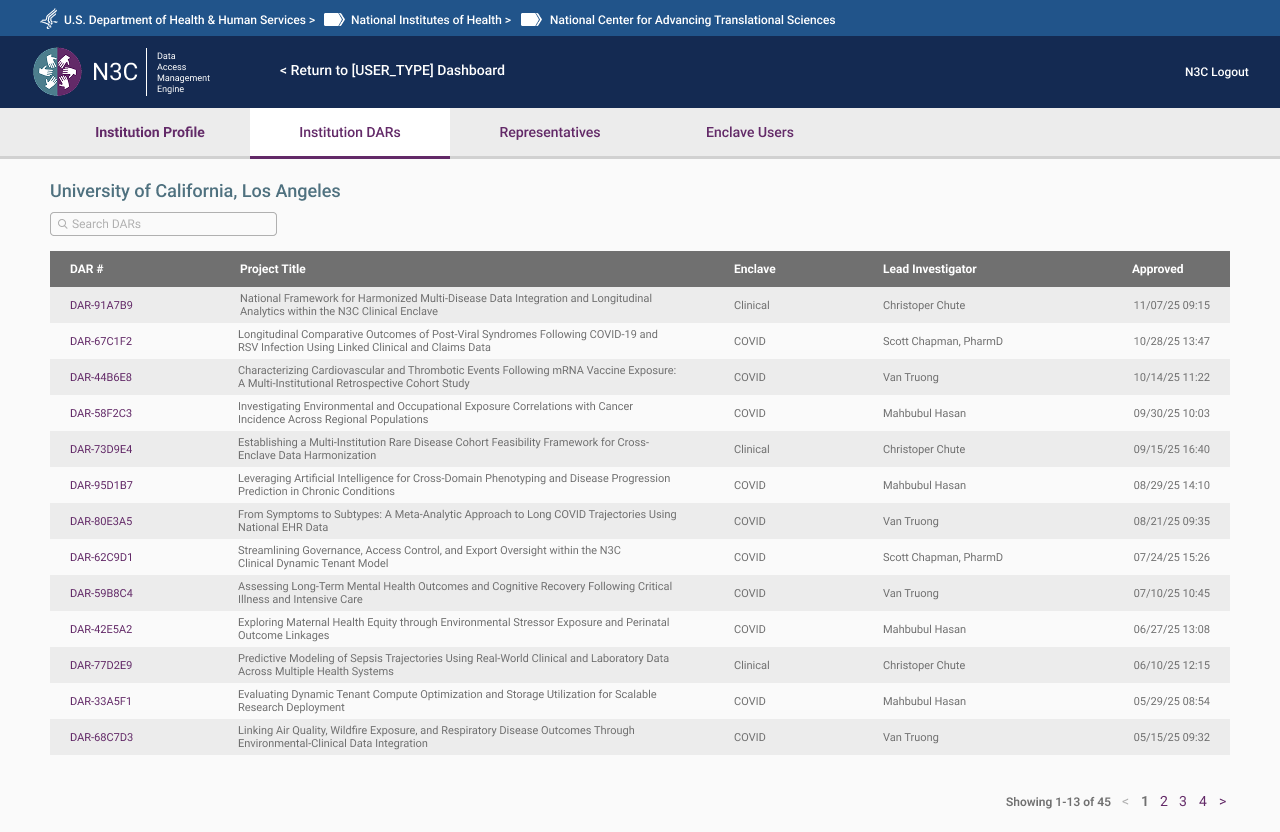Click the next page arrow

[x=1221, y=801]
